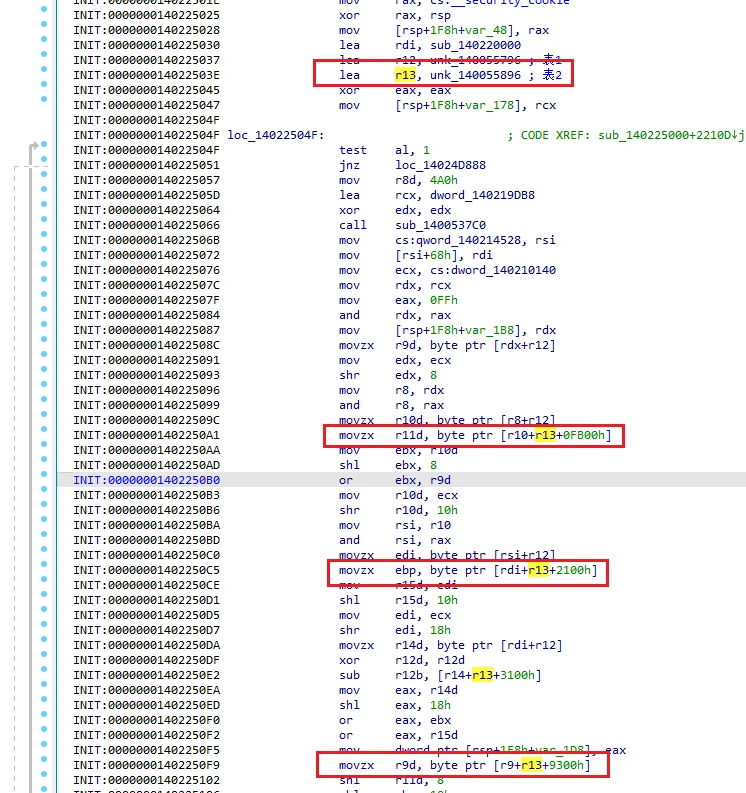Select 3100h offset in sub r12b line
Viewport: 746px width, 793px height.
(517, 675)
